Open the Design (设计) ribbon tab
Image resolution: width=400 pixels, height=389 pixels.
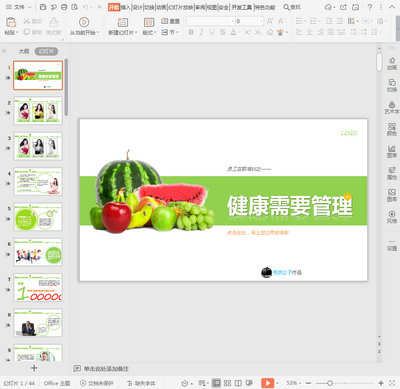pyautogui.click(x=138, y=7)
